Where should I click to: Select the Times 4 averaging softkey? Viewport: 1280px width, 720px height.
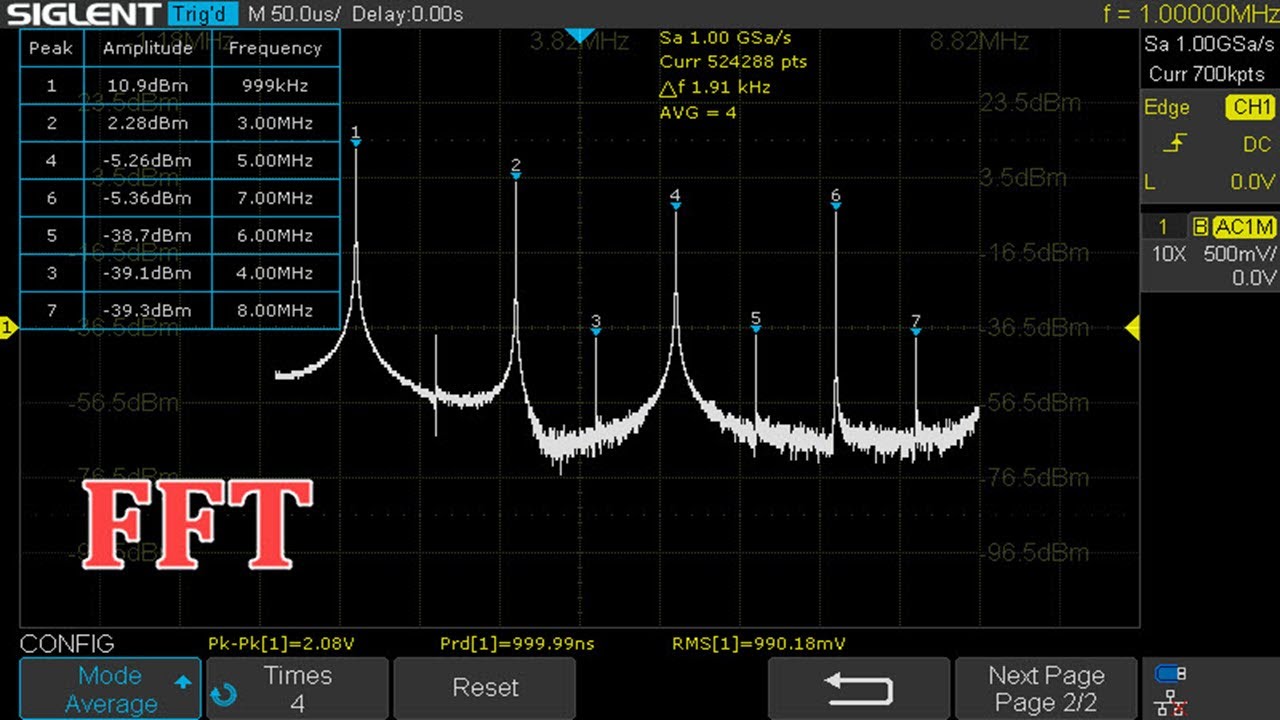click(x=298, y=689)
